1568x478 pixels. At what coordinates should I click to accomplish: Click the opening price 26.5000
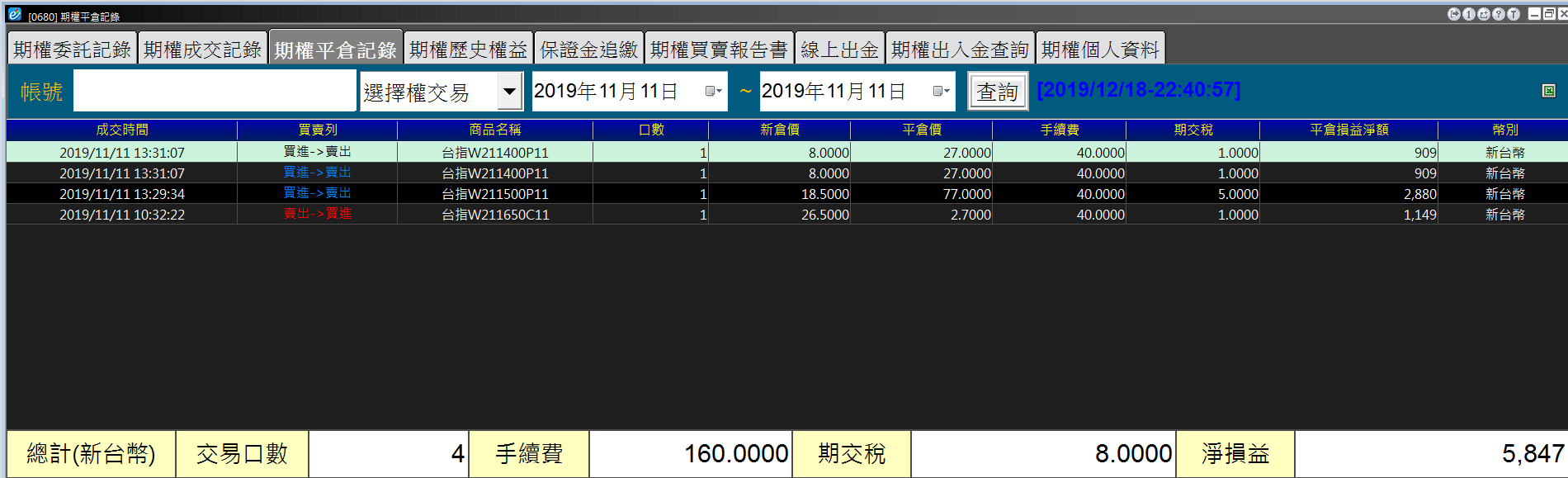(x=825, y=215)
